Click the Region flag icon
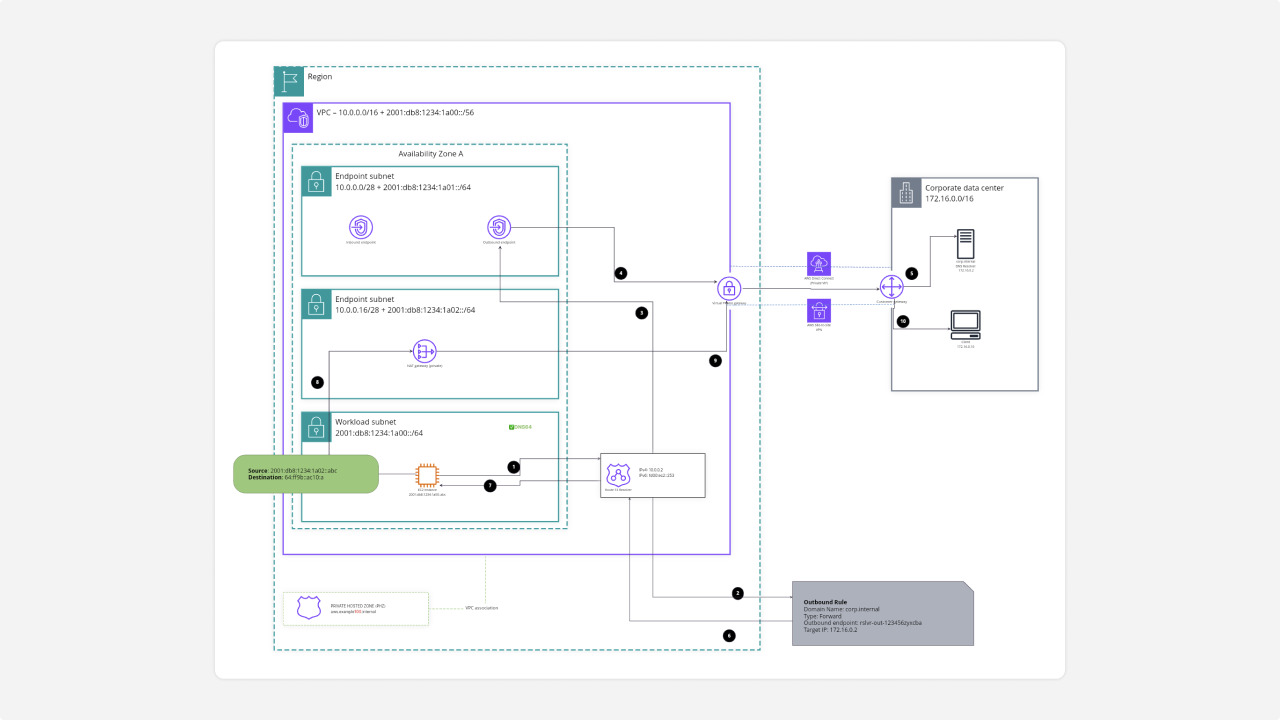Screen dimensions: 1280x720 click(289, 81)
